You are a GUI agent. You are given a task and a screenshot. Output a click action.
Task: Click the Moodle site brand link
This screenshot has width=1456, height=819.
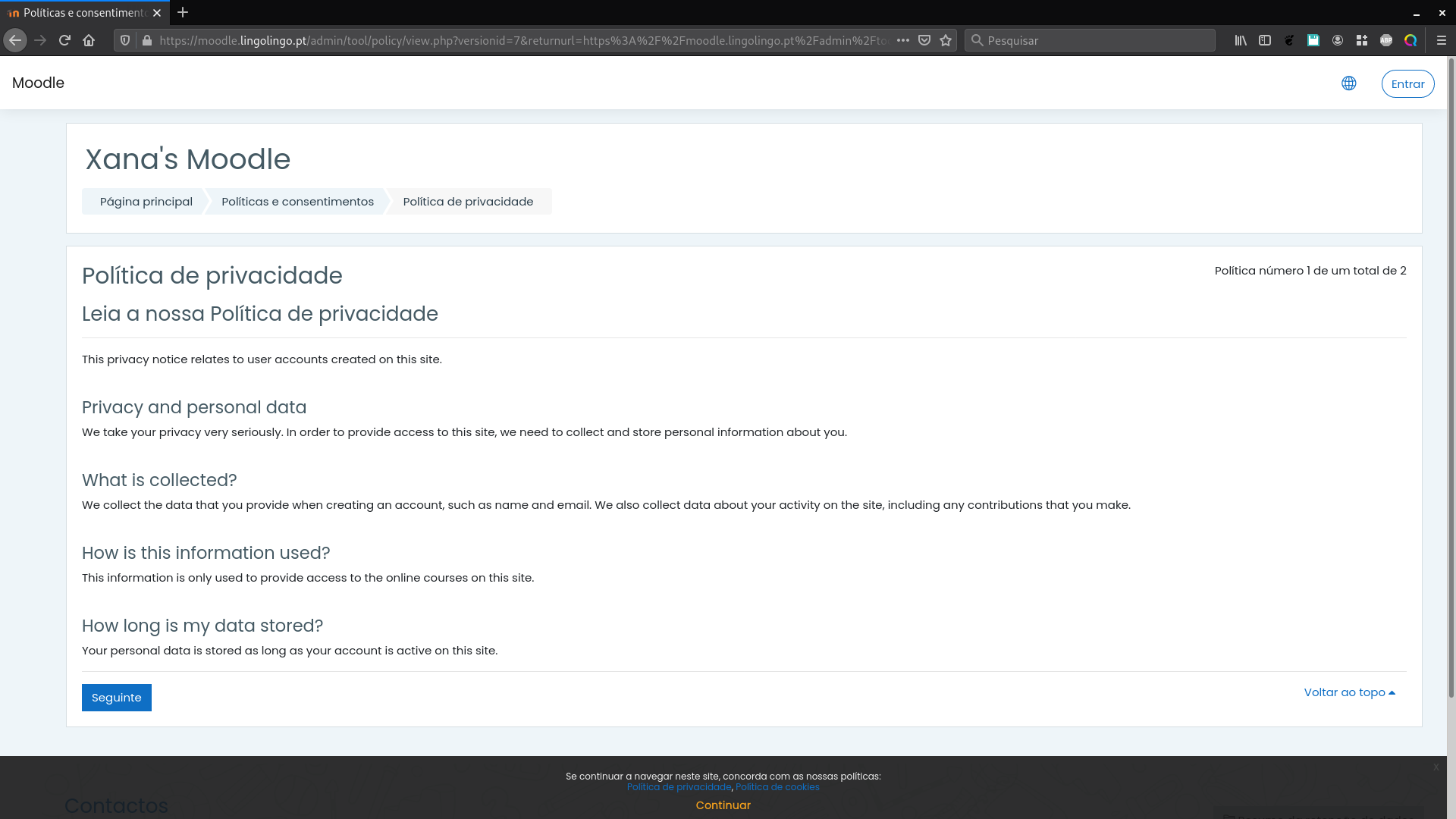[38, 83]
